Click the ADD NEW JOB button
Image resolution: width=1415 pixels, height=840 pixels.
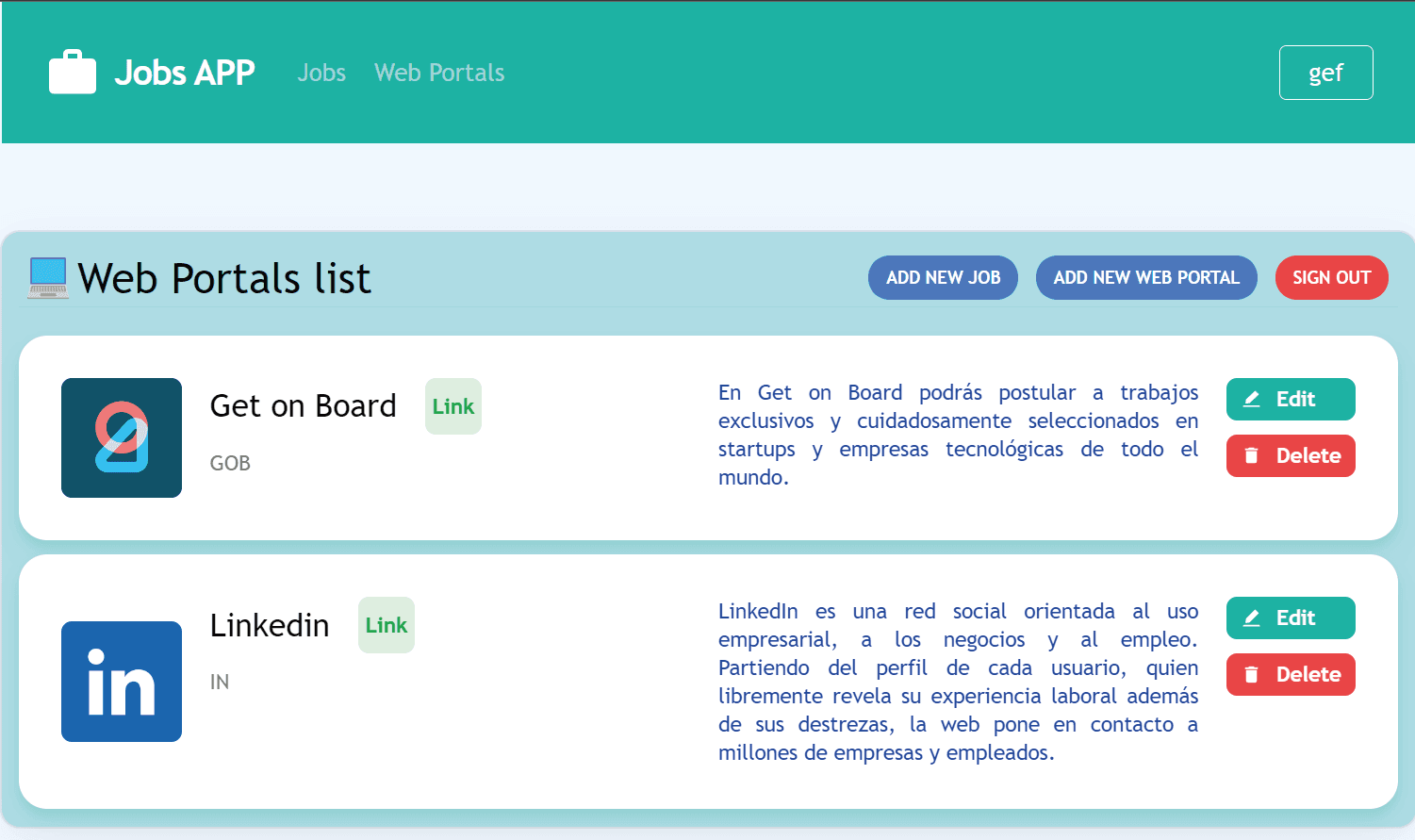coord(943,277)
